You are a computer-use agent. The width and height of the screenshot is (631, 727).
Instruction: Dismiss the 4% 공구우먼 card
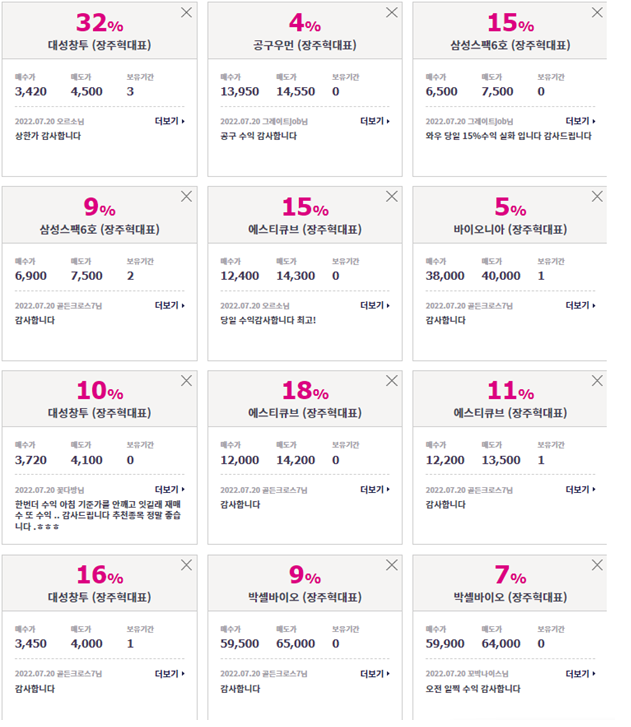click(392, 13)
